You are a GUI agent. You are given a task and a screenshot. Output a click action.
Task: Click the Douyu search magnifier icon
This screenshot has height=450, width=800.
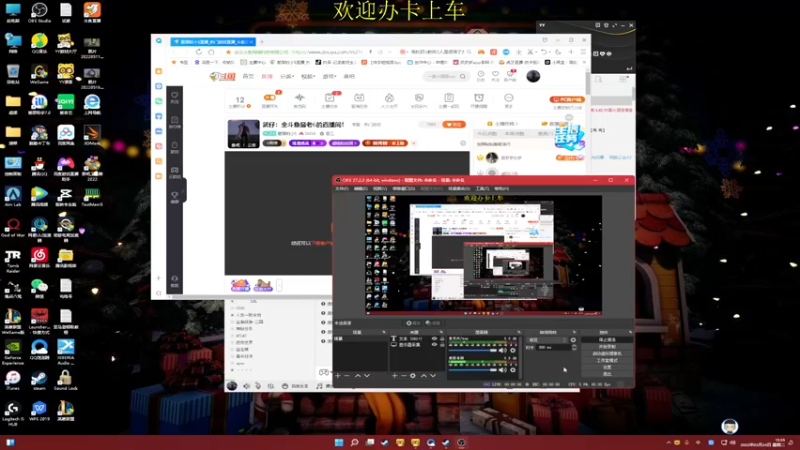[462, 76]
